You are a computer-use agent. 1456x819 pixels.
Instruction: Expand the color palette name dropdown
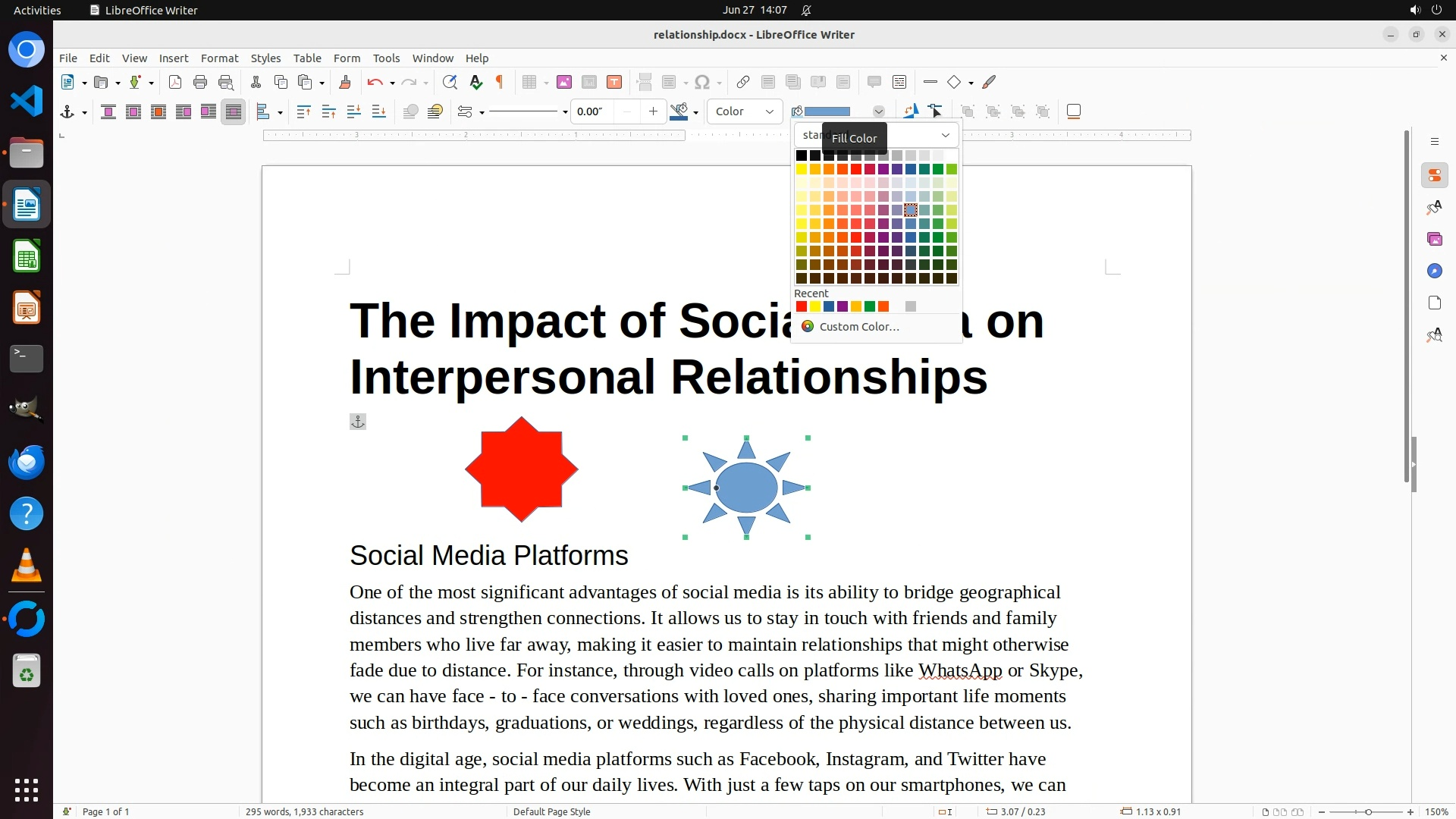pos(945,135)
